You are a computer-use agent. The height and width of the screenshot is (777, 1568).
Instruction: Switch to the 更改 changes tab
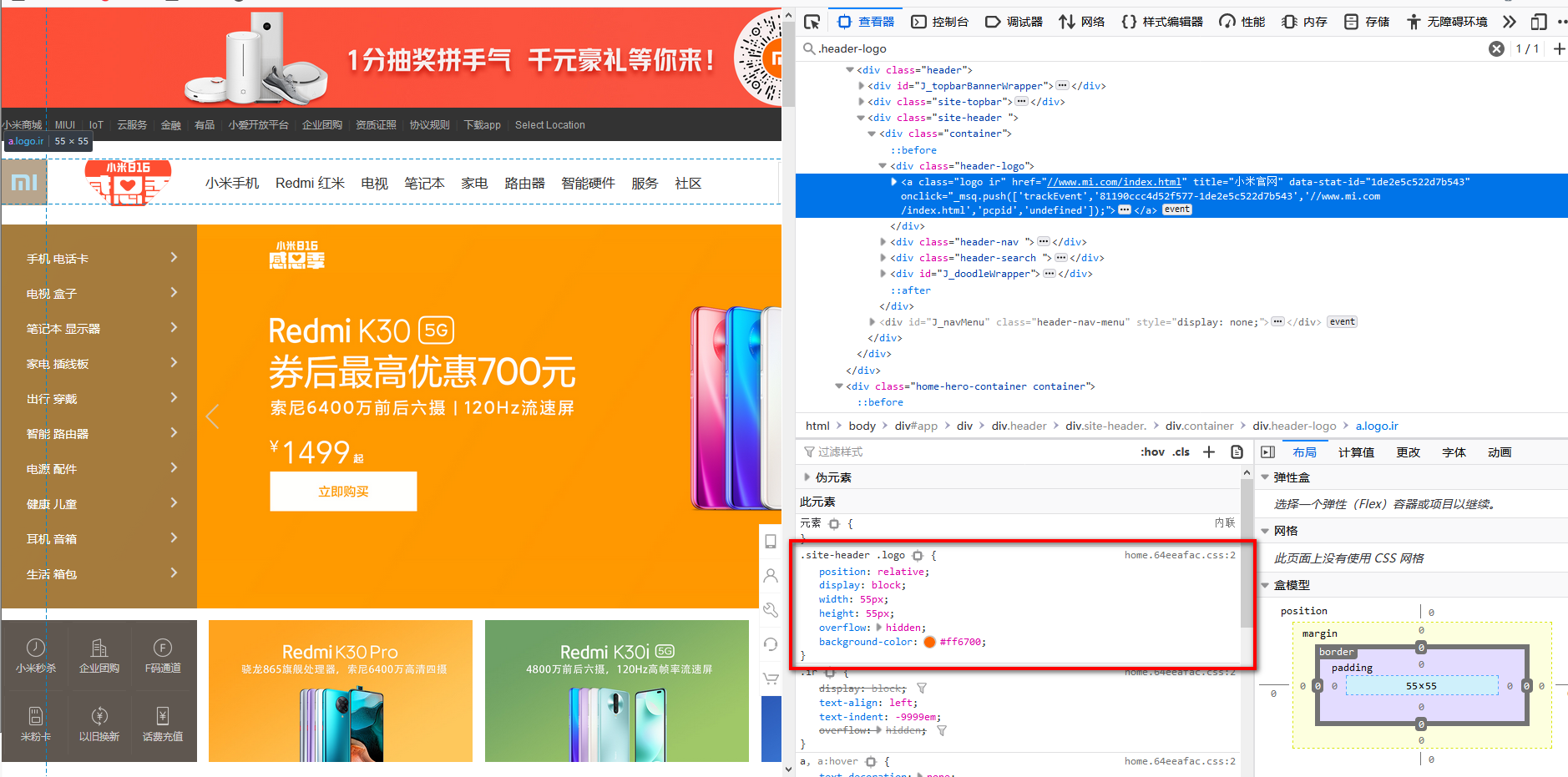pos(1408,452)
